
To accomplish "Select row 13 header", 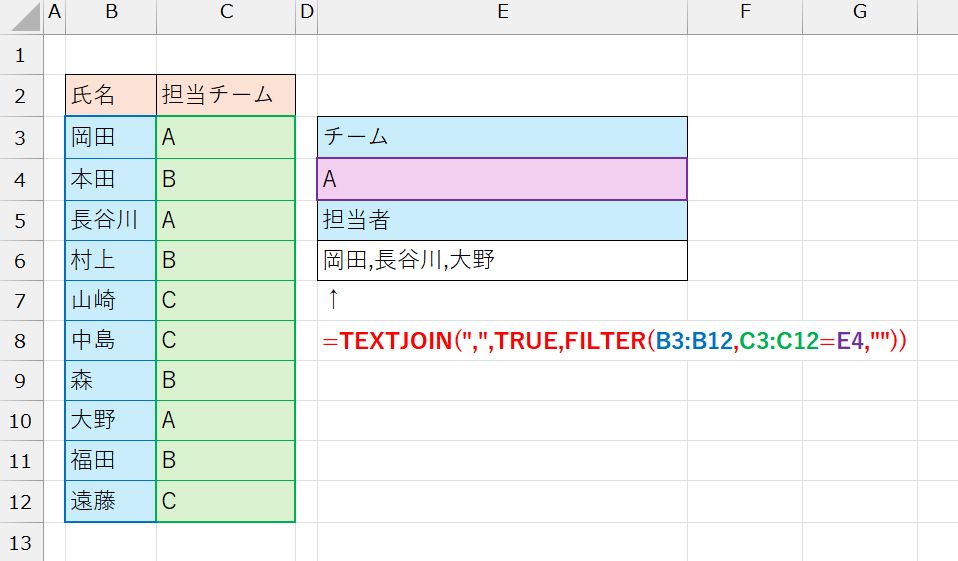I will pyautogui.click(x=21, y=542).
